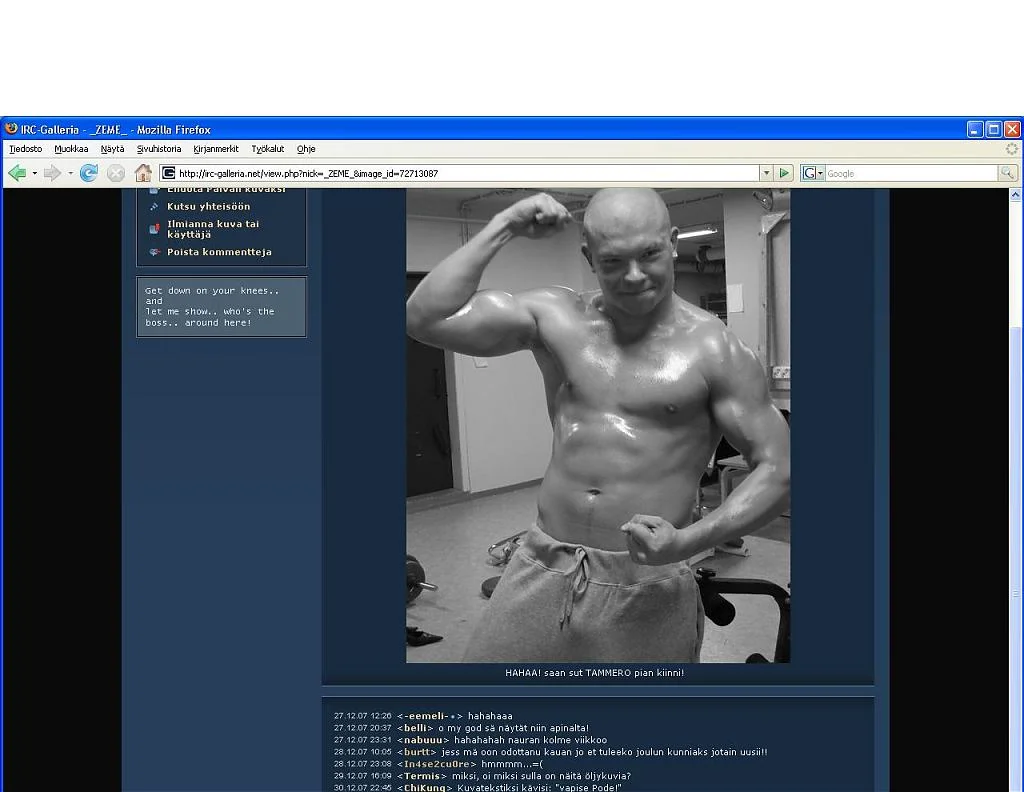Click the scrollbar up arrow
The width and height of the screenshot is (1024, 792).
click(x=1016, y=195)
